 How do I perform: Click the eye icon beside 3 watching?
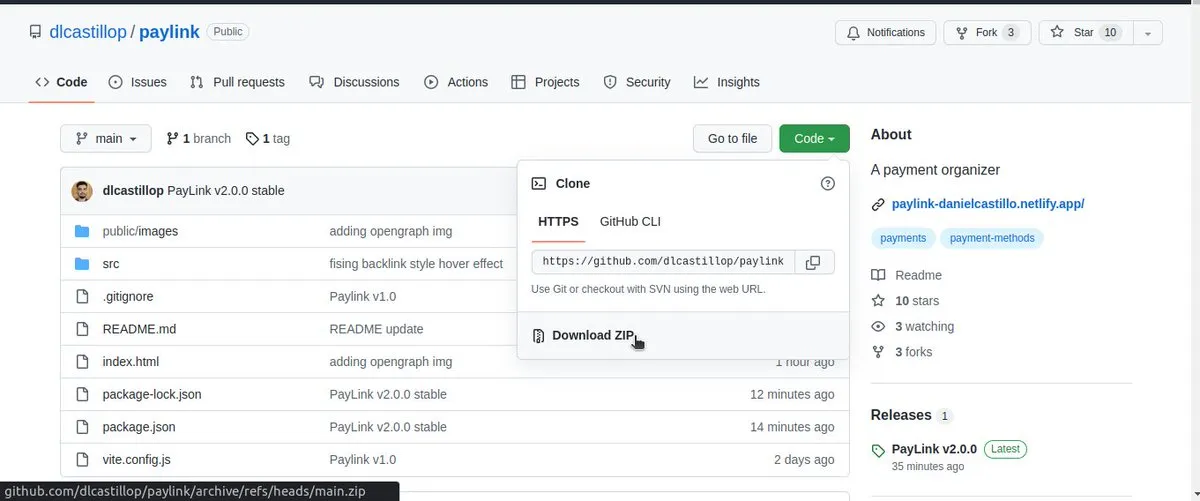pyautogui.click(x=878, y=327)
